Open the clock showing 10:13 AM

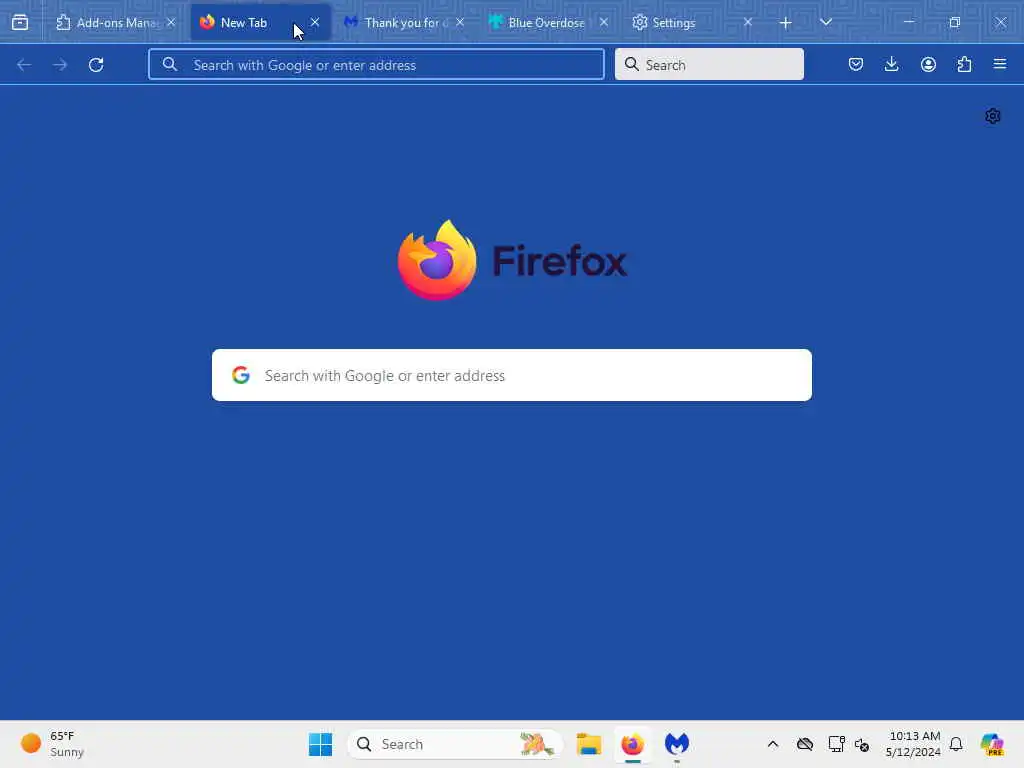point(913,744)
